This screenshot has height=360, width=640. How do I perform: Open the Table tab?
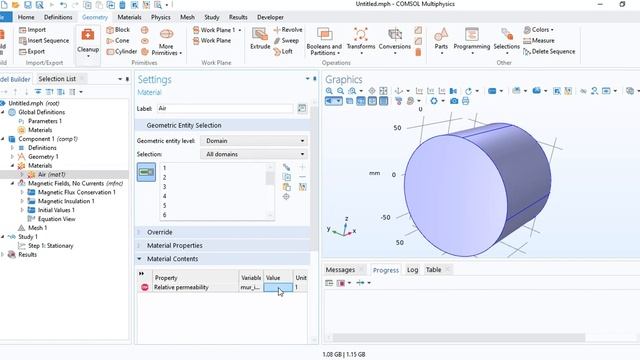[433, 270]
